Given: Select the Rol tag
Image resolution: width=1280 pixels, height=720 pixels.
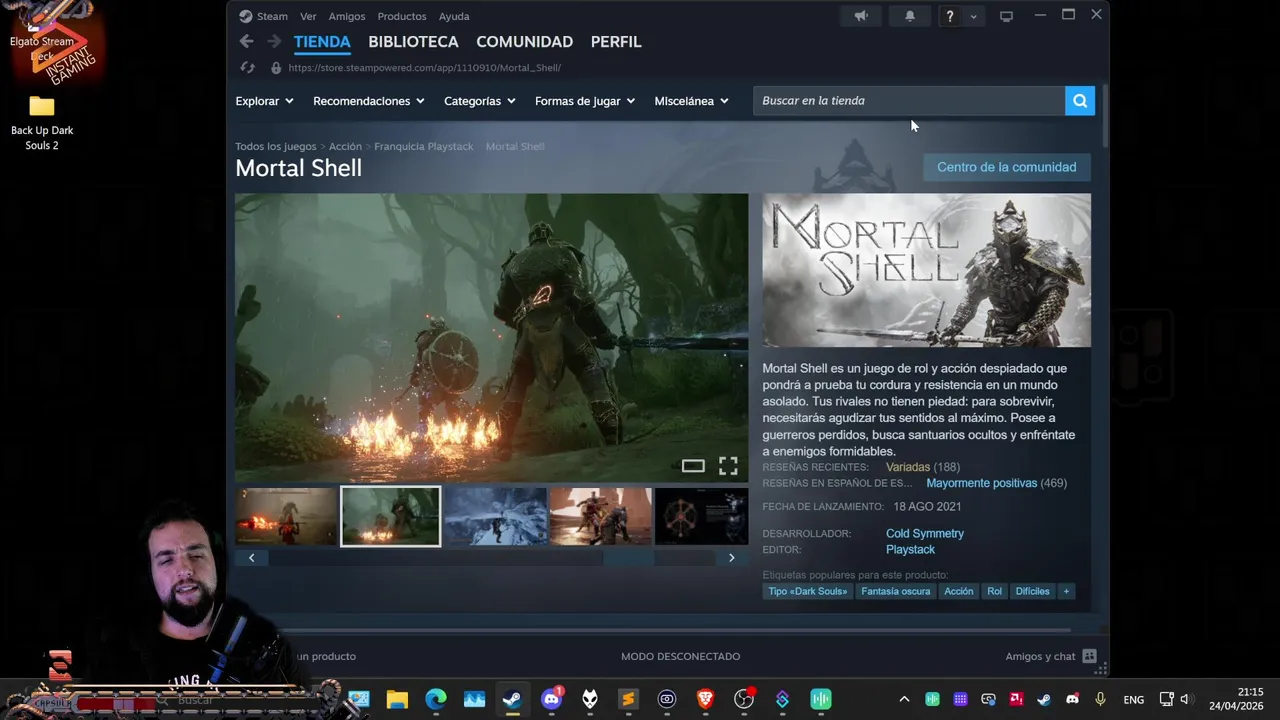Looking at the screenshot, I should click(994, 591).
